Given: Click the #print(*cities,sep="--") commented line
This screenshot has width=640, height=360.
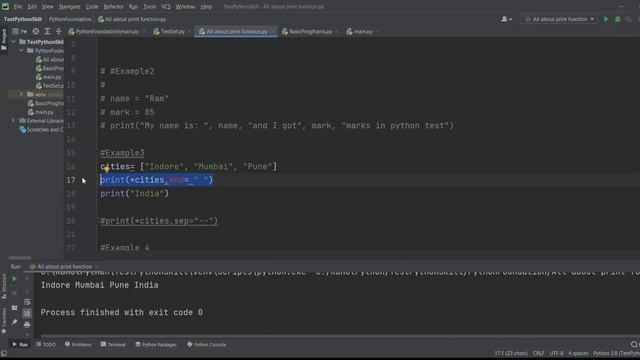Looking at the screenshot, I should click(159, 221).
